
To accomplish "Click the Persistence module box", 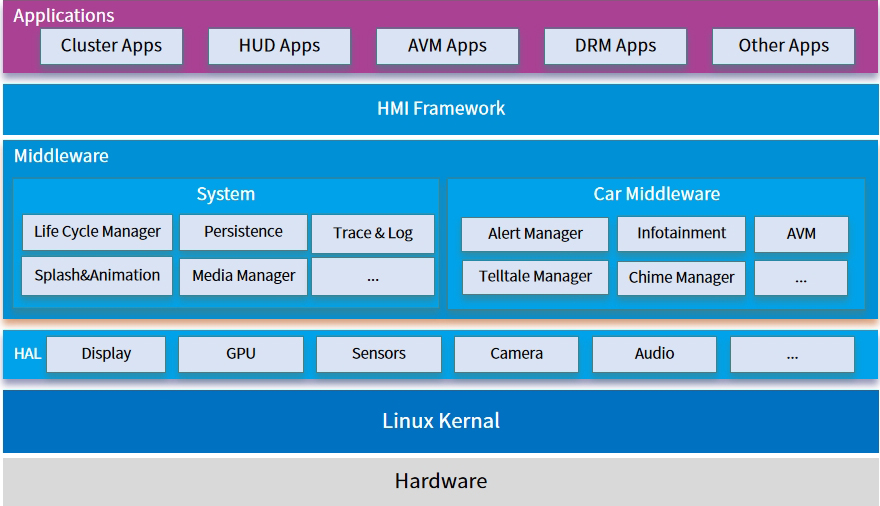I will [243, 232].
